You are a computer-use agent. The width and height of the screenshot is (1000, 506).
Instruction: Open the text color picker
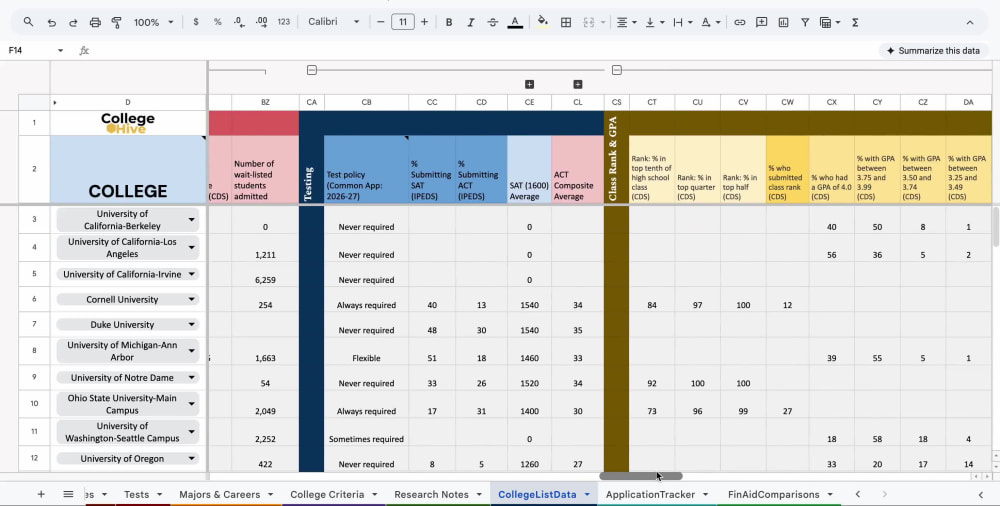click(x=515, y=22)
